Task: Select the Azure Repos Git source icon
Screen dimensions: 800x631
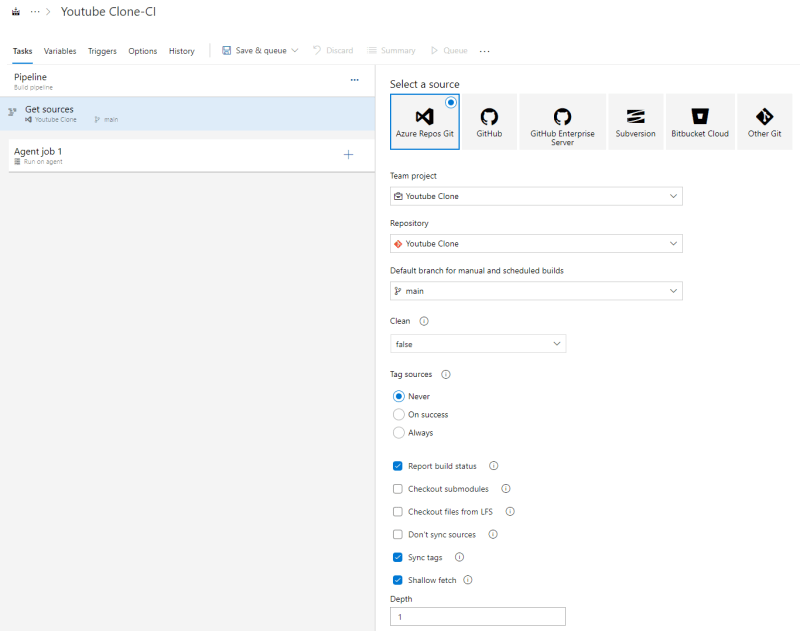Action: click(x=424, y=116)
